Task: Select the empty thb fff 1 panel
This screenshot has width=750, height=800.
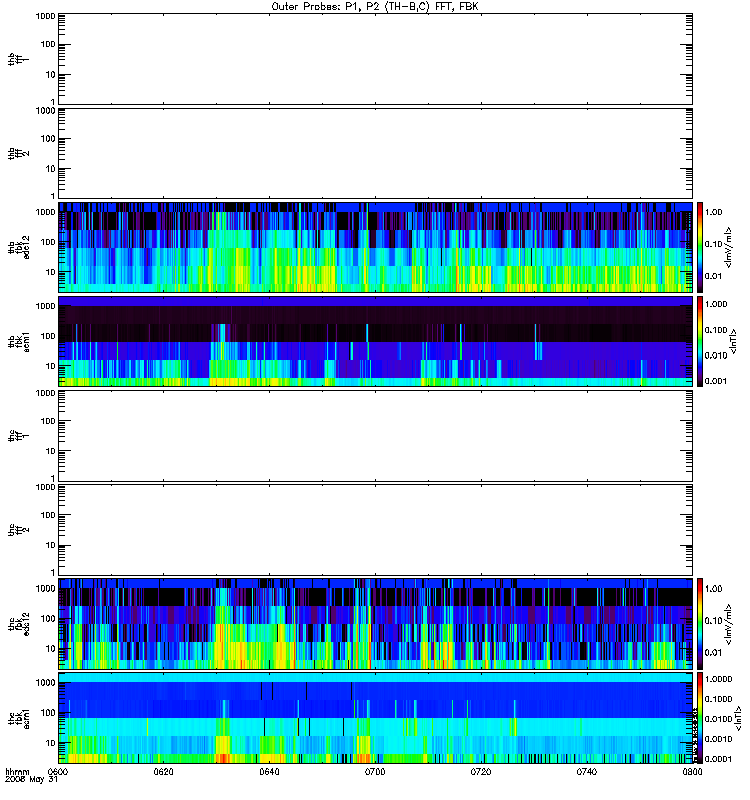Action: [375, 59]
